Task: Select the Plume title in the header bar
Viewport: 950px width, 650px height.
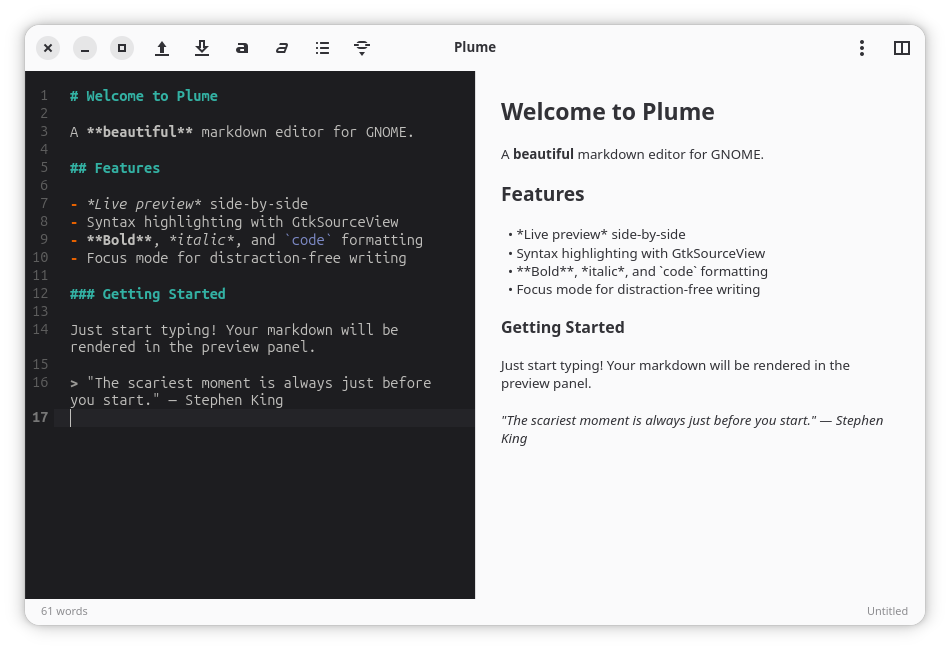Action: 474,47
